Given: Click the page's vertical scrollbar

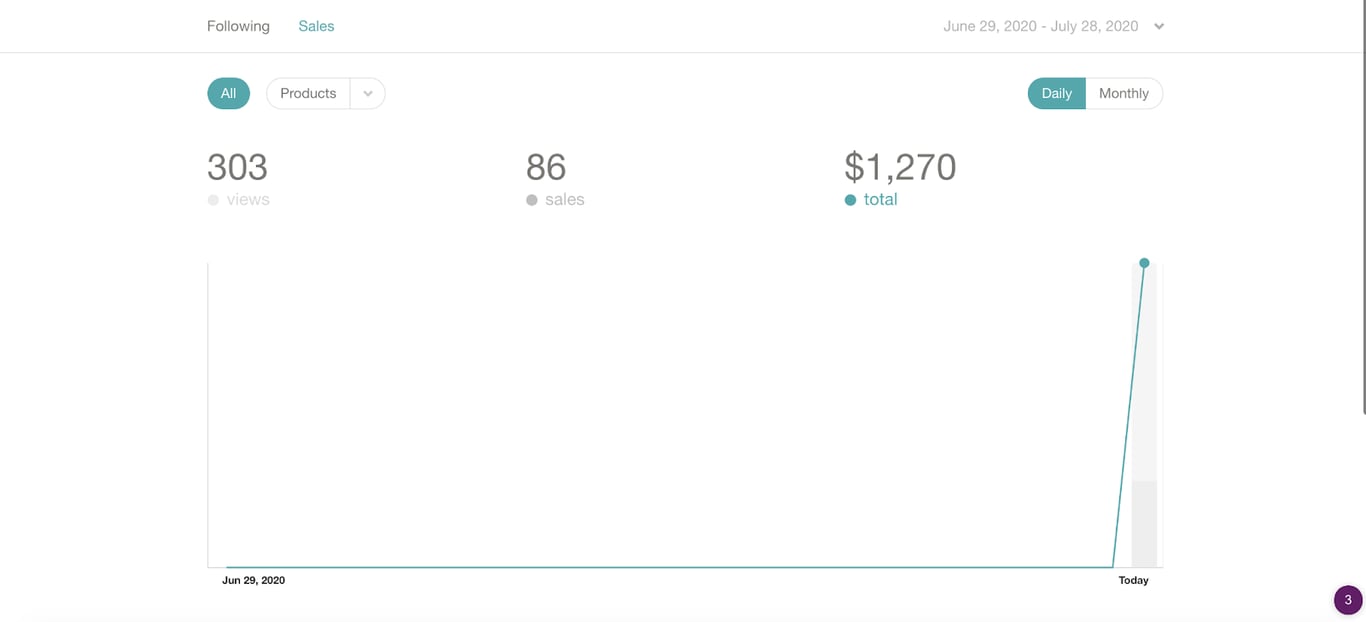Looking at the screenshot, I should coord(1363,200).
